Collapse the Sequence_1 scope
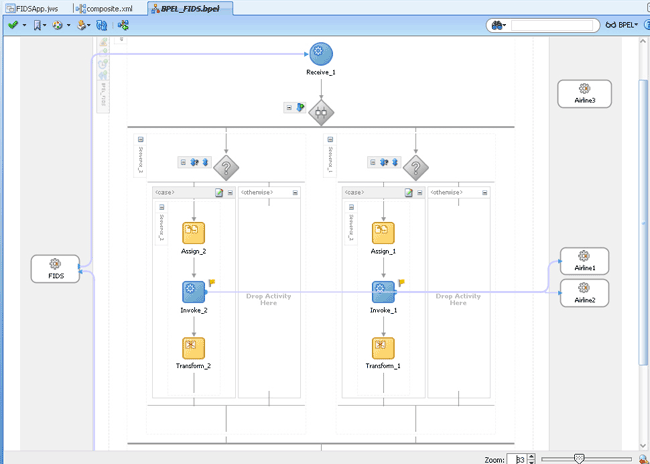 point(330,139)
